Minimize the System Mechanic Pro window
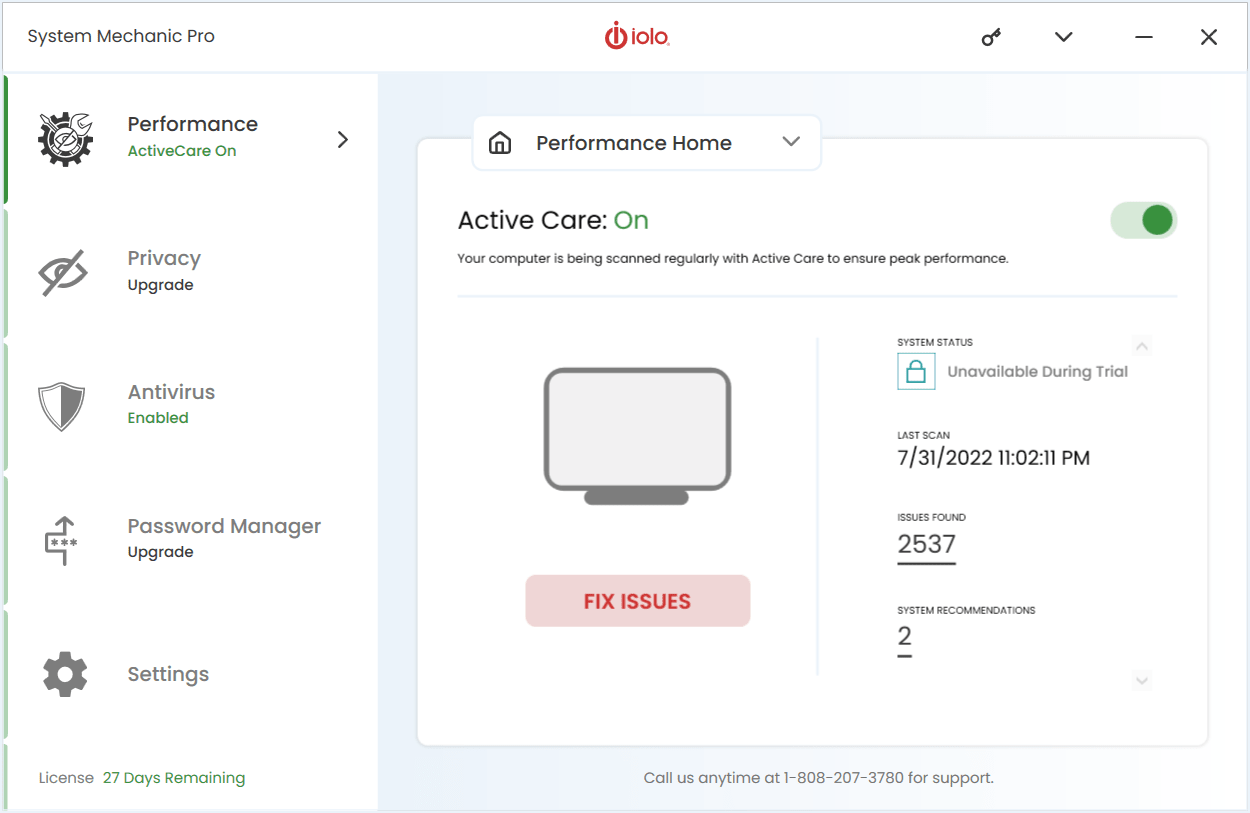Viewport: 1250px width, 813px height. pyautogui.click(x=1144, y=37)
